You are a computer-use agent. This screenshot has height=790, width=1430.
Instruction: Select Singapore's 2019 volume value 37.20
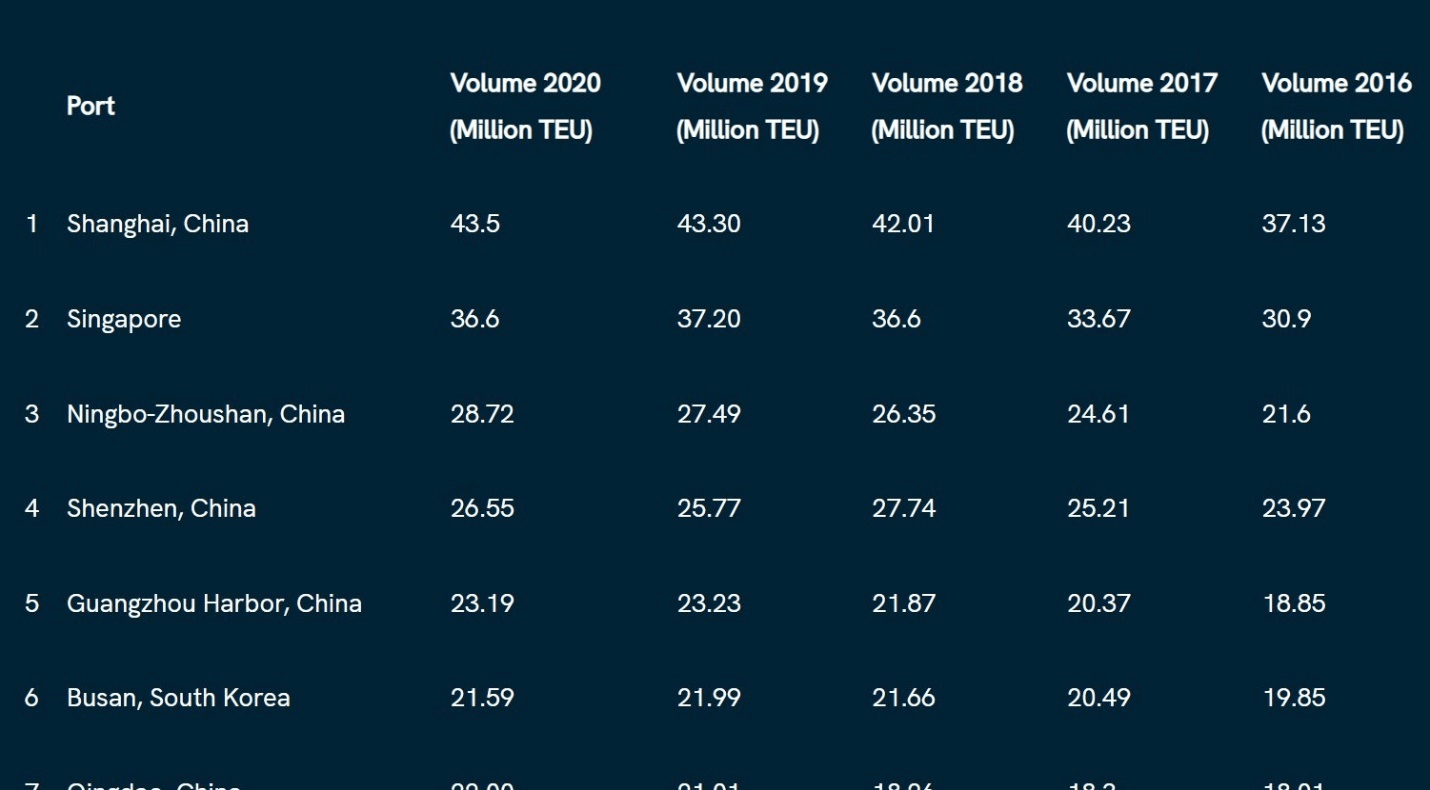point(710,318)
